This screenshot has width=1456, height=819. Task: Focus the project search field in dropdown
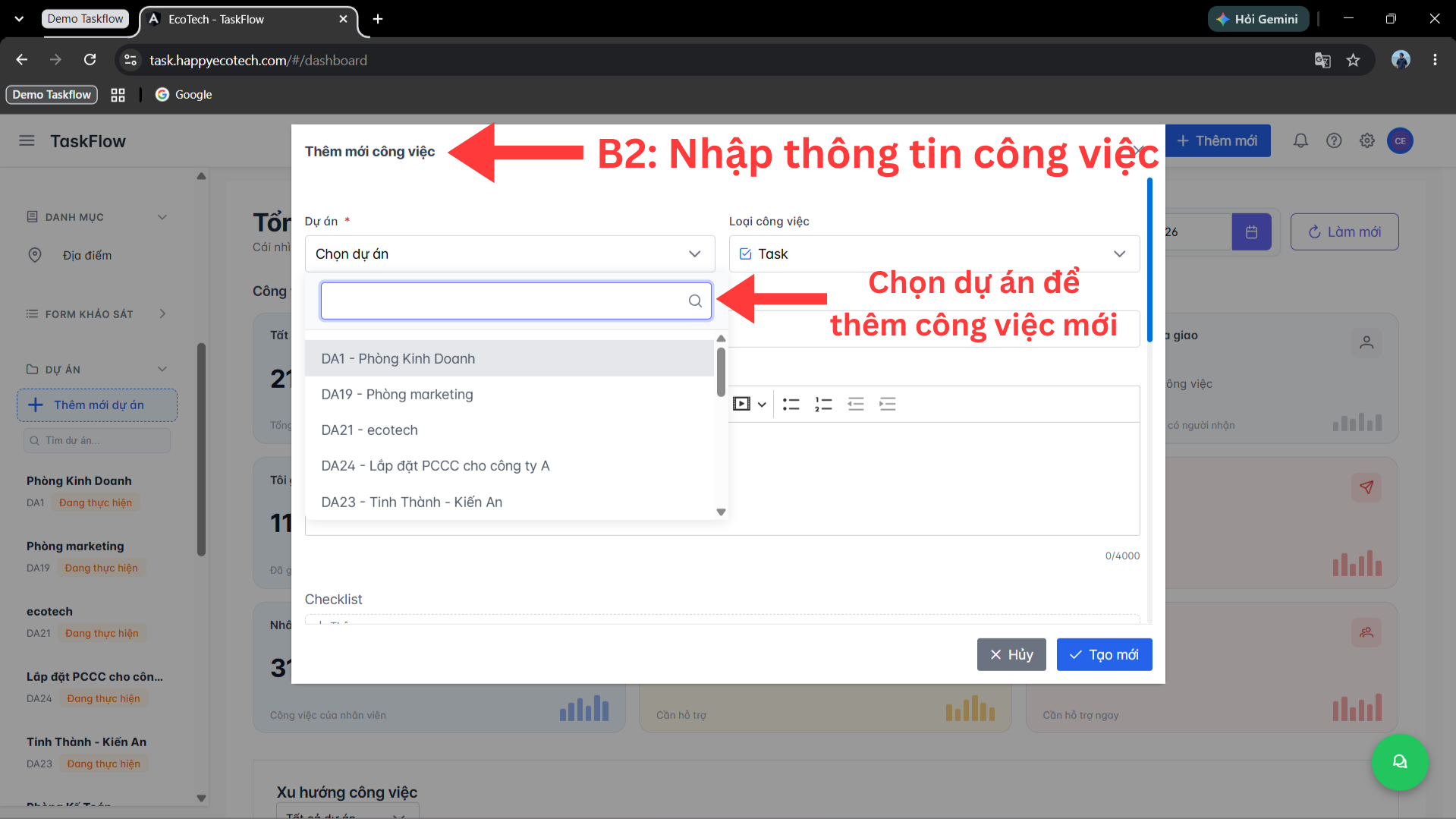click(516, 301)
